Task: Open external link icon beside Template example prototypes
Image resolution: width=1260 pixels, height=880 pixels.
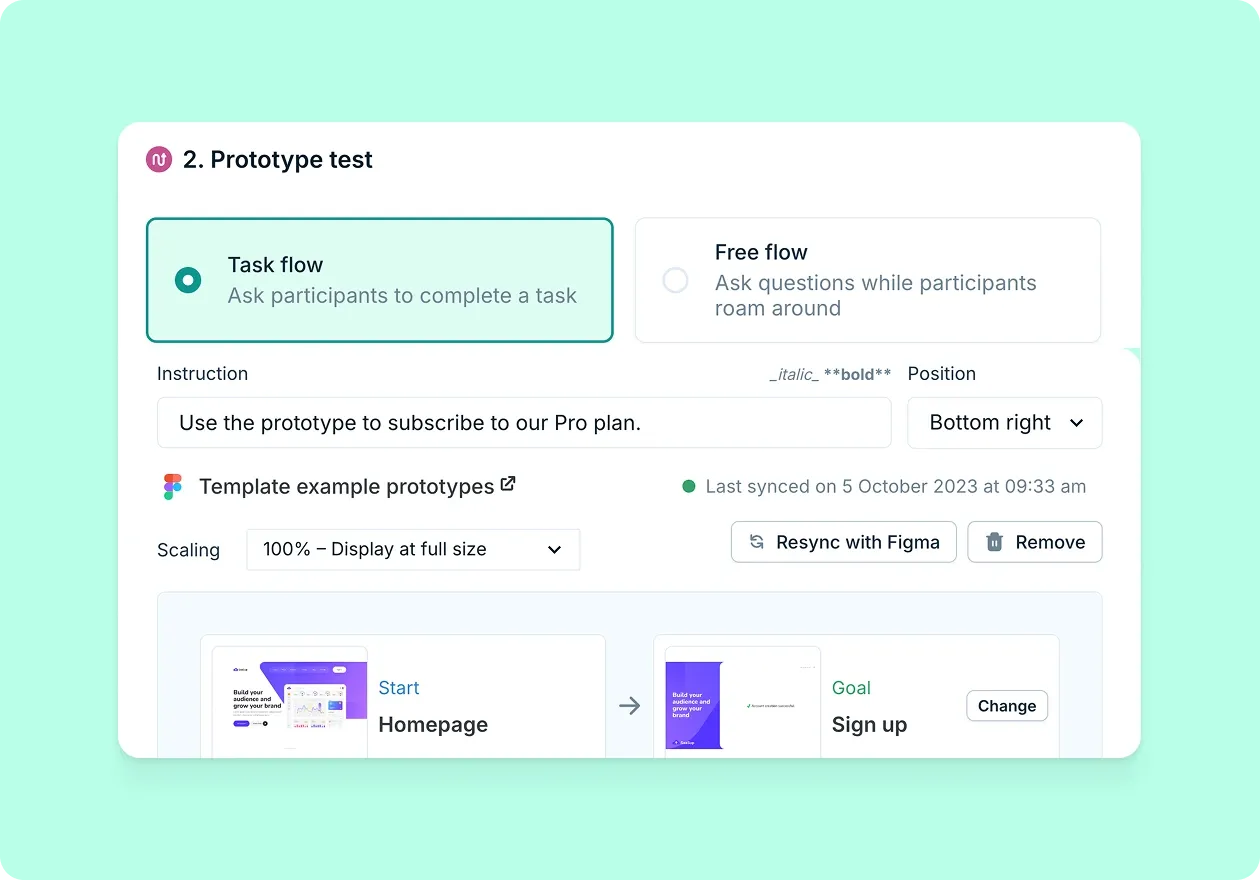Action: [508, 485]
